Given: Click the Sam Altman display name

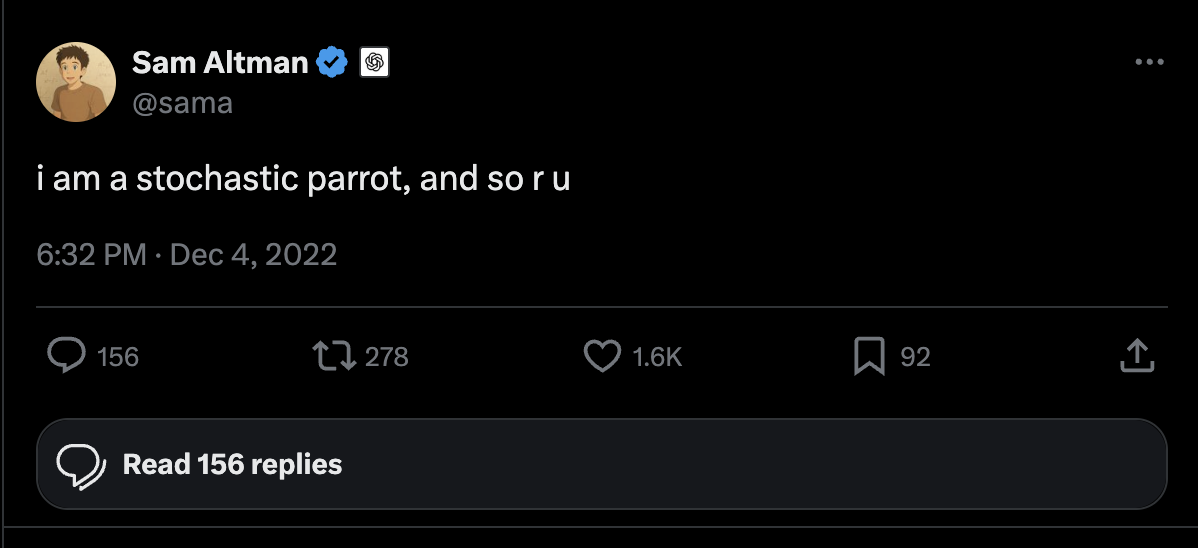Looking at the screenshot, I should (x=220, y=63).
